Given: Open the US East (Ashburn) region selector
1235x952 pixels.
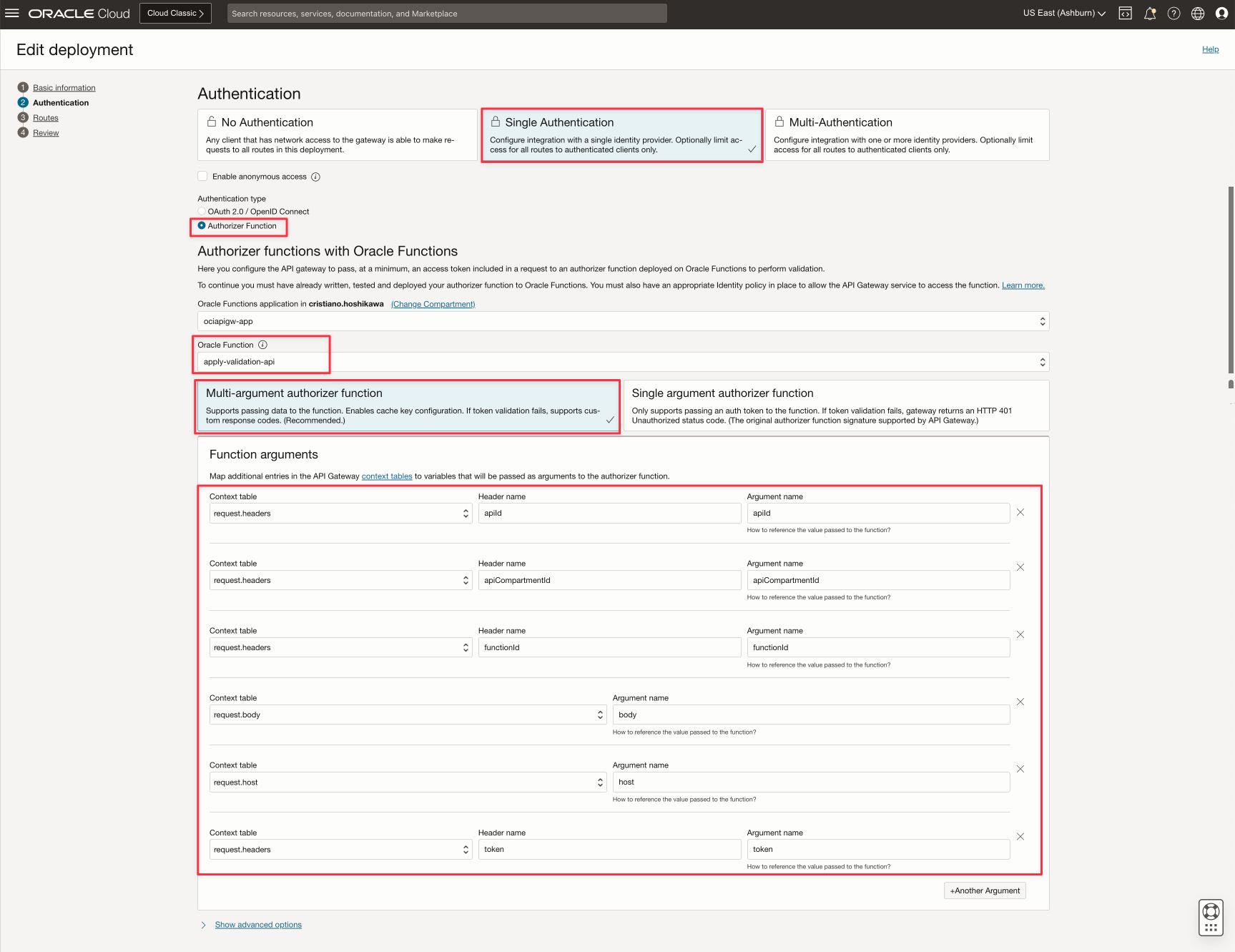Looking at the screenshot, I should pos(1063,14).
